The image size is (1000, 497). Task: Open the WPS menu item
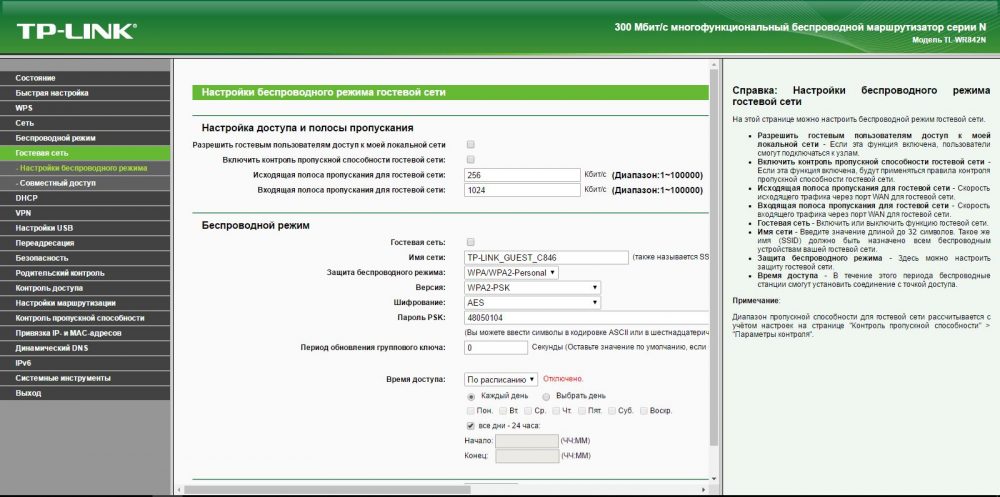[x=85, y=108]
